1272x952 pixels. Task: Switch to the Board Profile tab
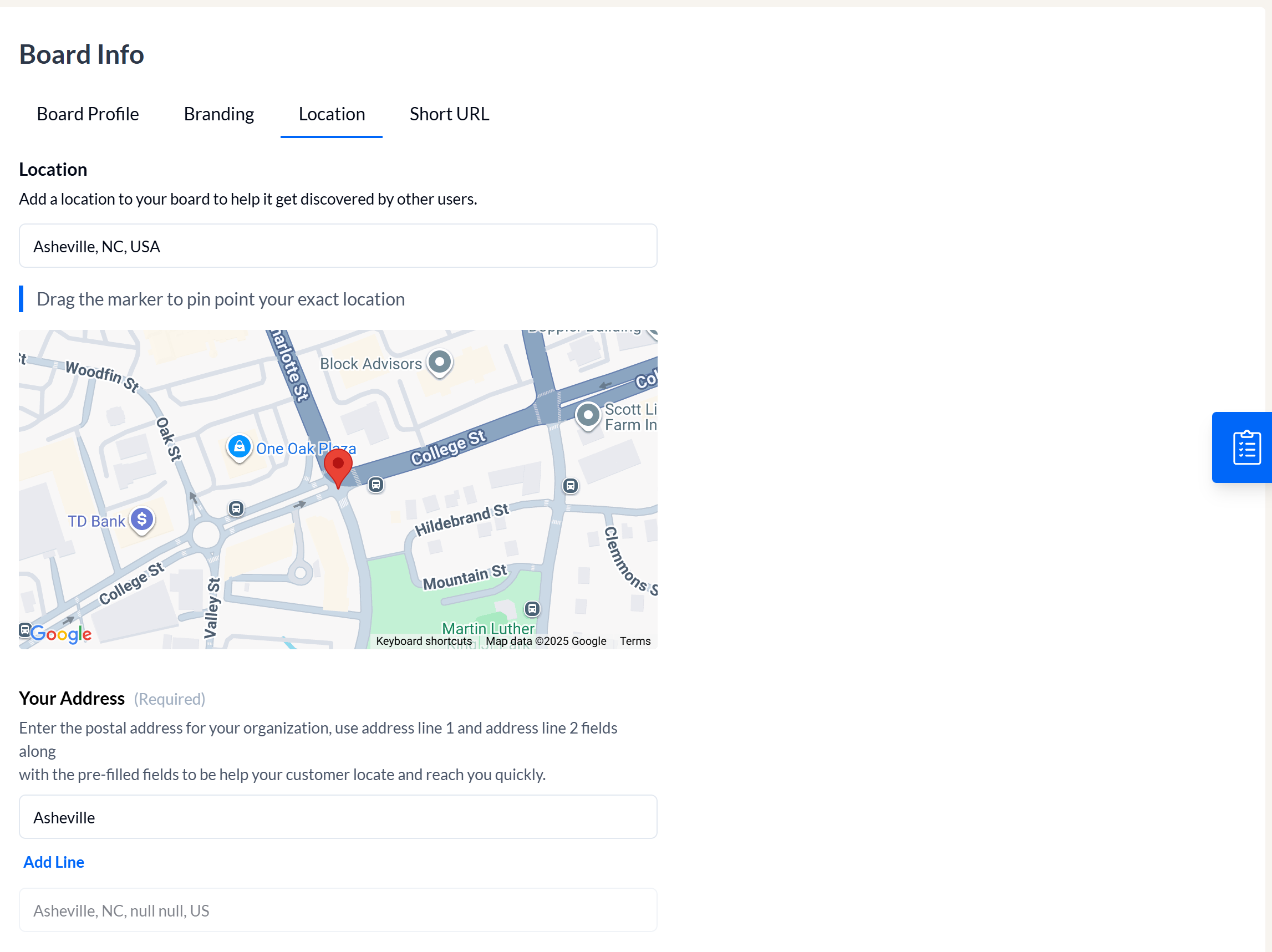click(88, 114)
